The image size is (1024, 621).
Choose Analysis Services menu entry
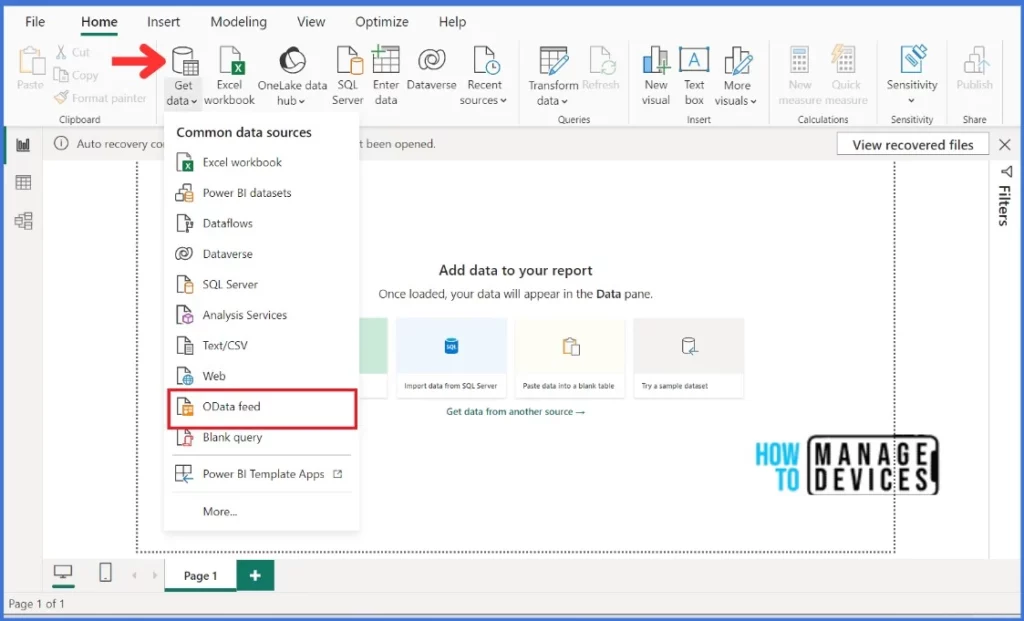point(261,315)
